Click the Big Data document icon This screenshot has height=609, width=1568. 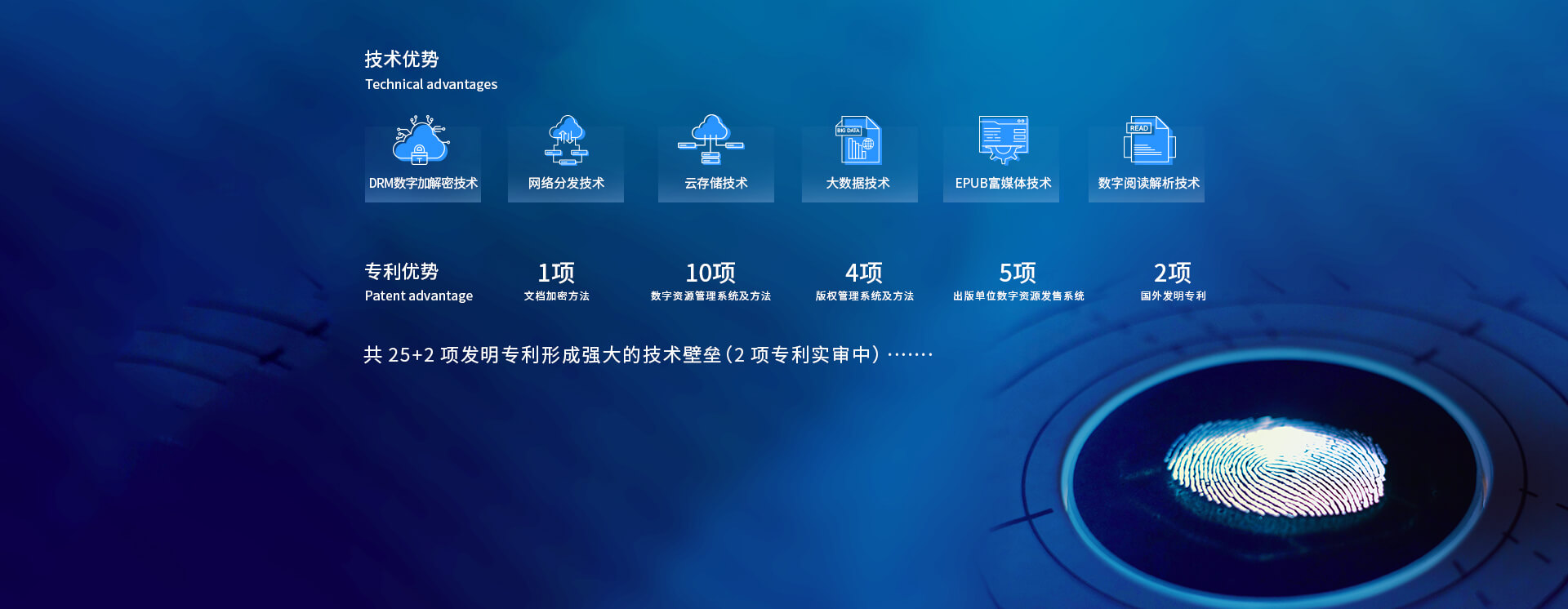click(857, 140)
